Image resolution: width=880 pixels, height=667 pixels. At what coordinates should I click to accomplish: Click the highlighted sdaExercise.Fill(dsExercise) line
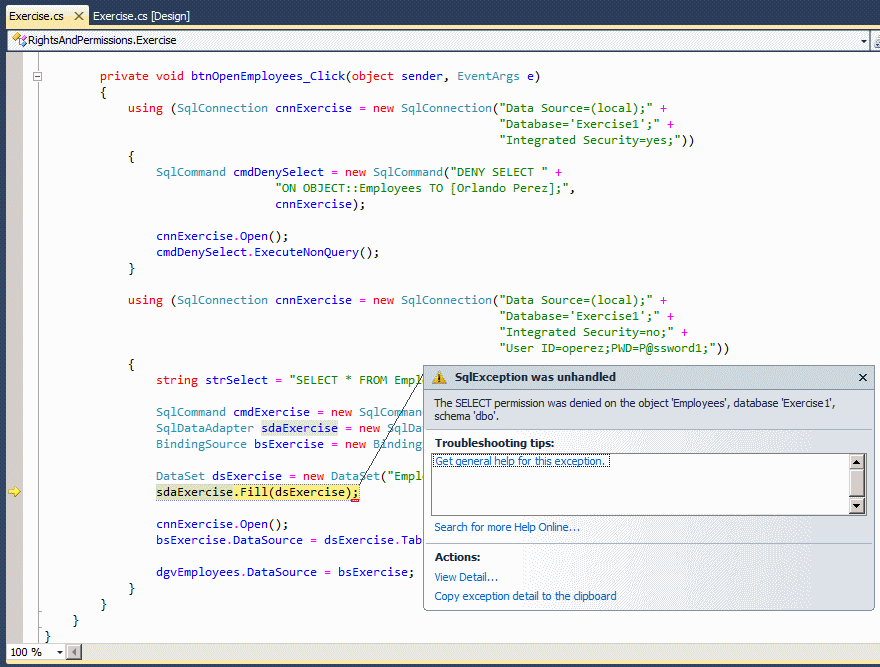257,492
